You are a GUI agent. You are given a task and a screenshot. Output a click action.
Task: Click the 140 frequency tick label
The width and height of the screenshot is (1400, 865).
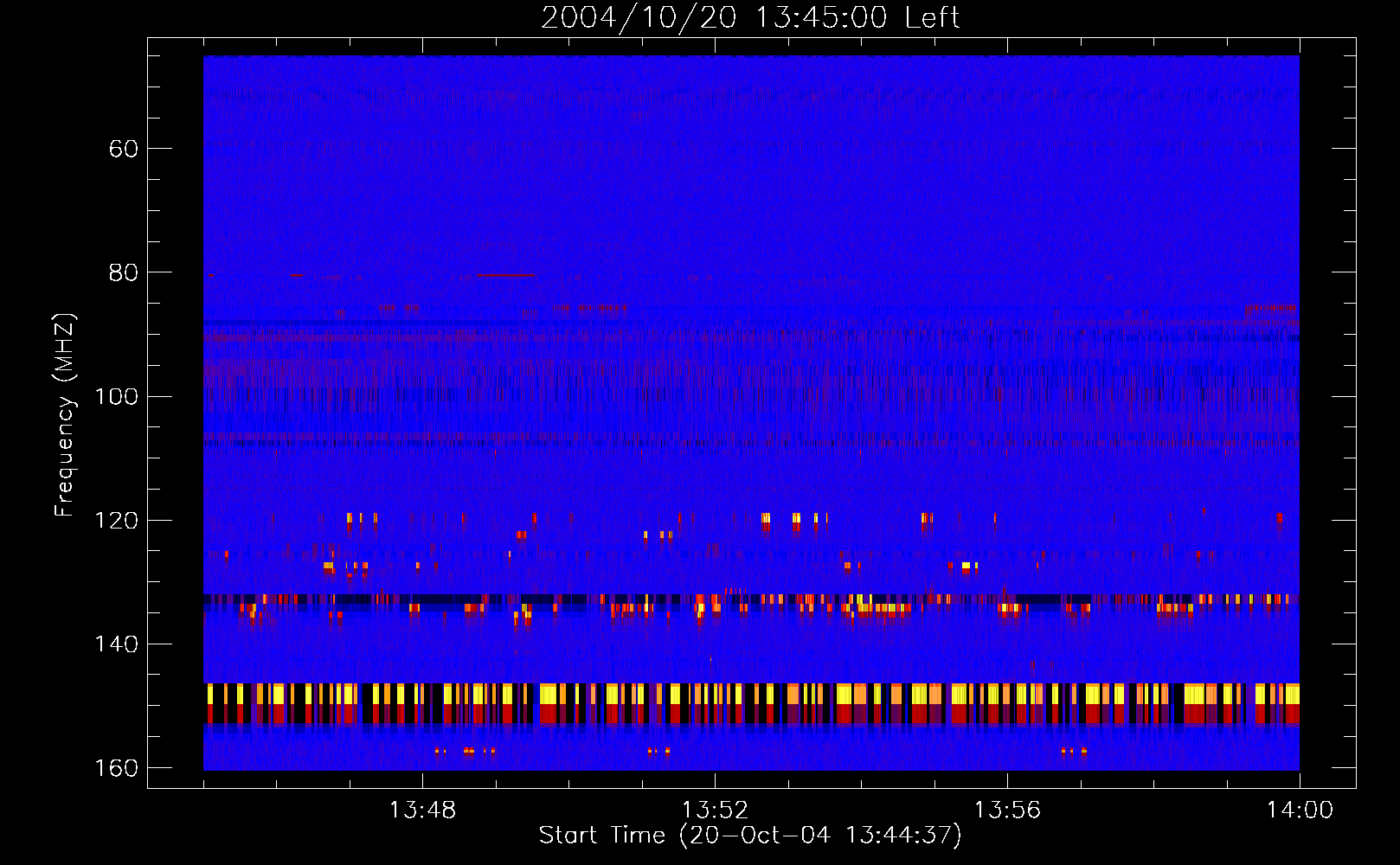click(x=116, y=644)
